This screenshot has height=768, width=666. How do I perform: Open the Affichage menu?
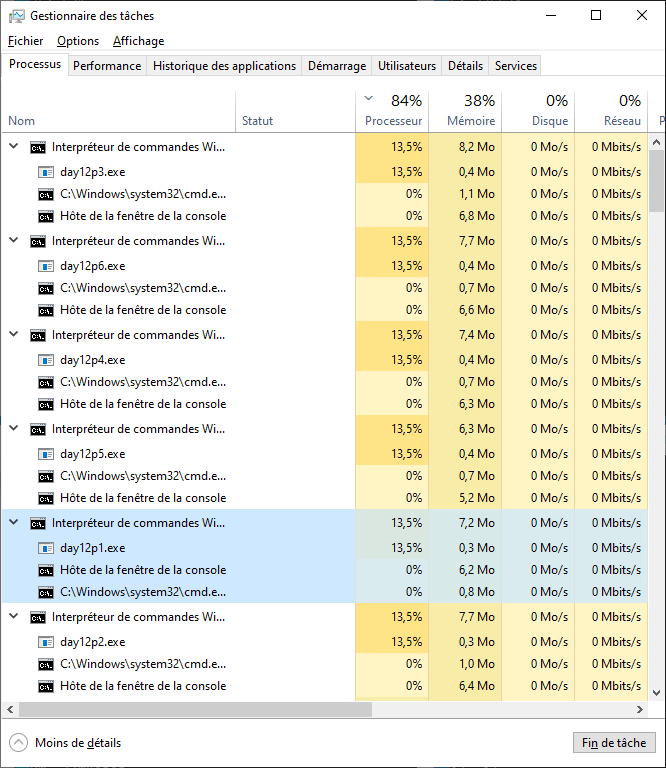pos(138,41)
